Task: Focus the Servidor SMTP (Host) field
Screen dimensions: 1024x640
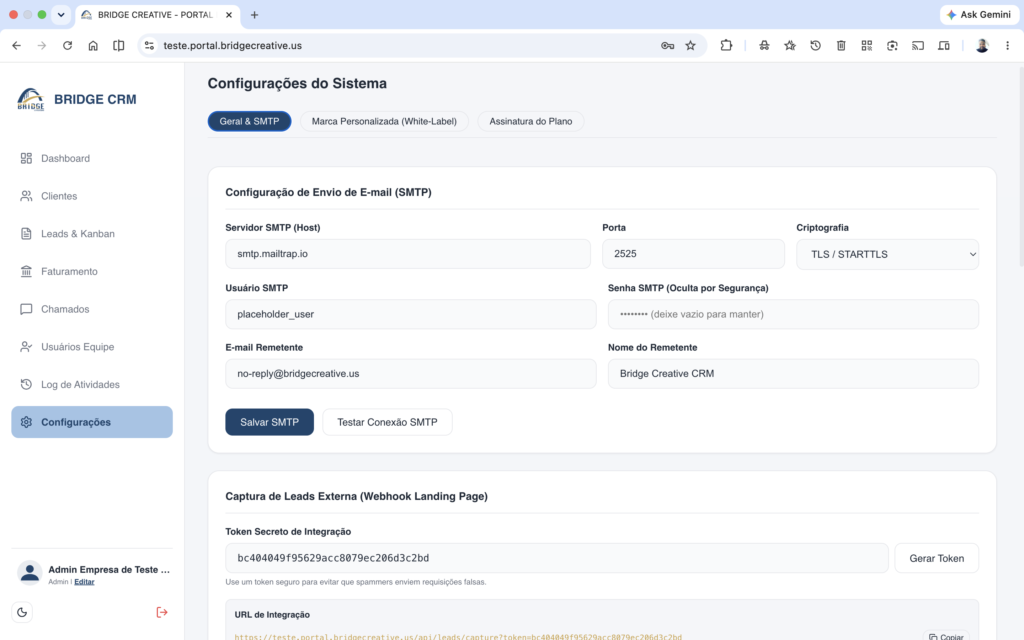Action: click(x=408, y=253)
